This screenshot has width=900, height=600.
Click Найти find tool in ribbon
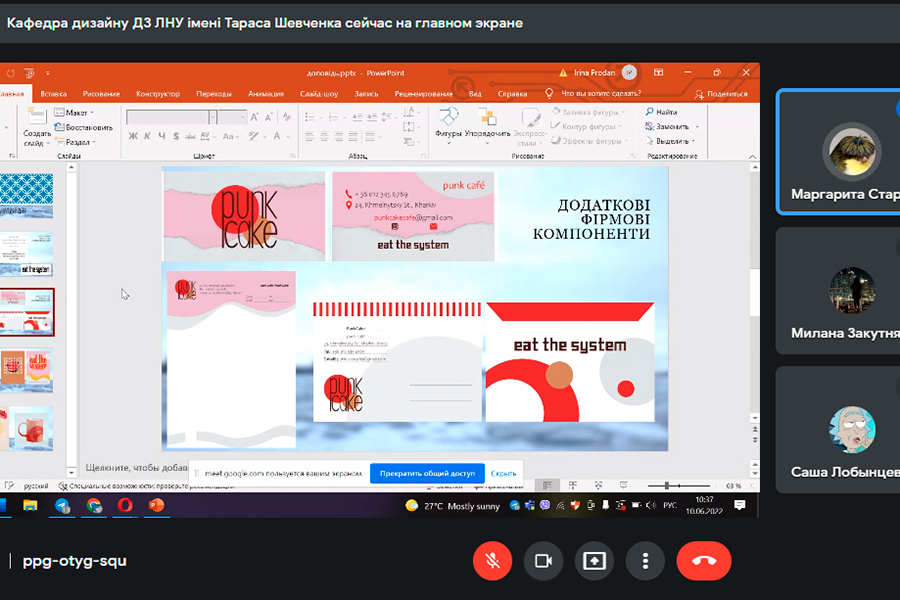pos(662,112)
